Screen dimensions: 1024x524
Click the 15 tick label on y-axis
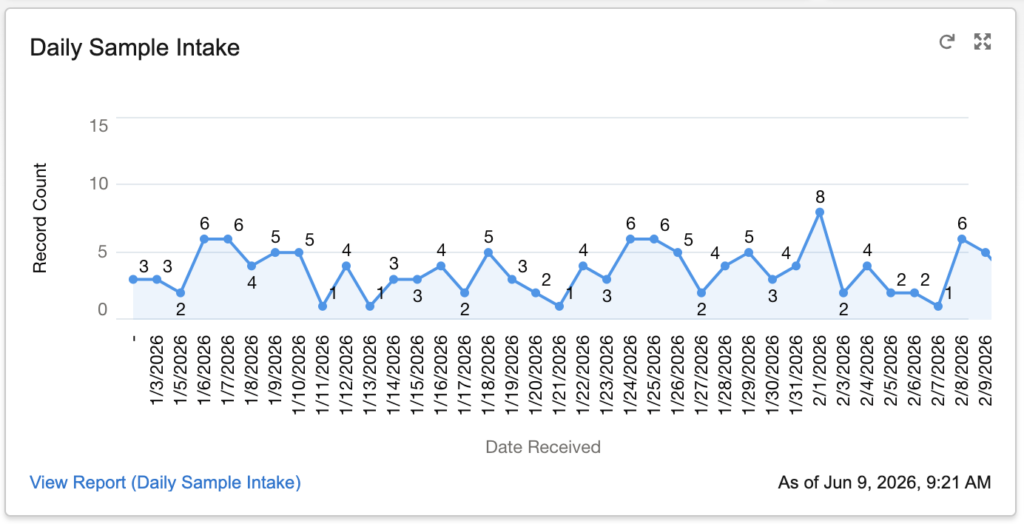pyautogui.click(x=98, y=125)
